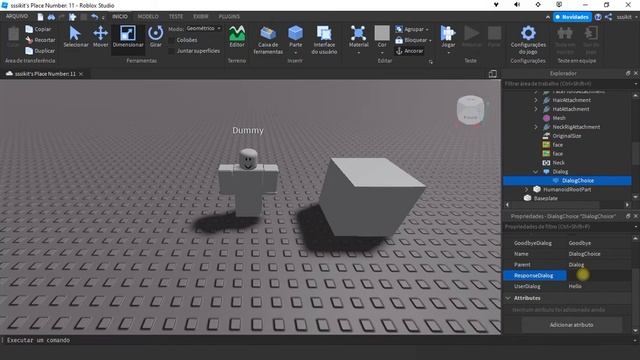640x360 pixels.
Task: Open the Cor color picker swatch
Action: pos(382,33)
